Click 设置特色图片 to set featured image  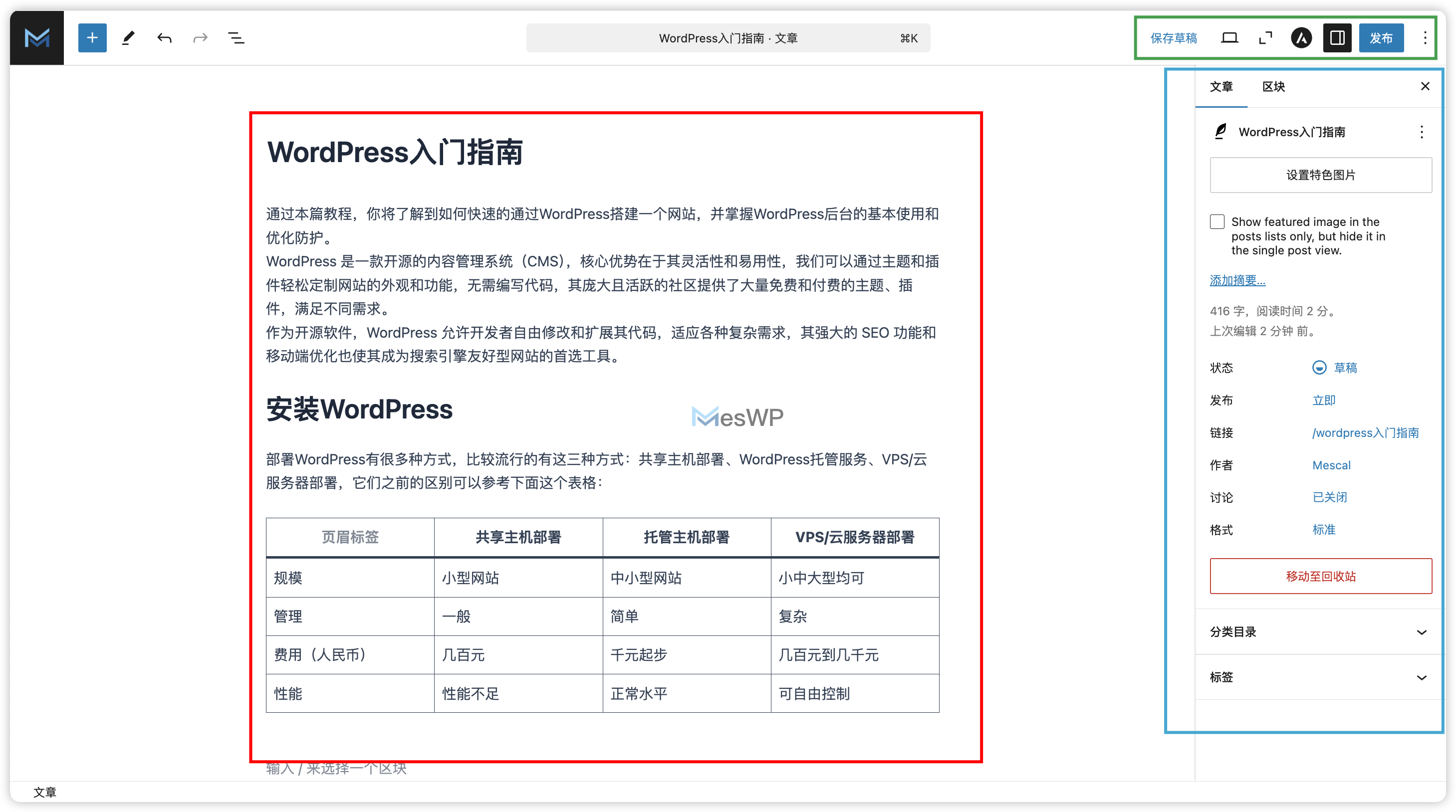[1320, 175]
